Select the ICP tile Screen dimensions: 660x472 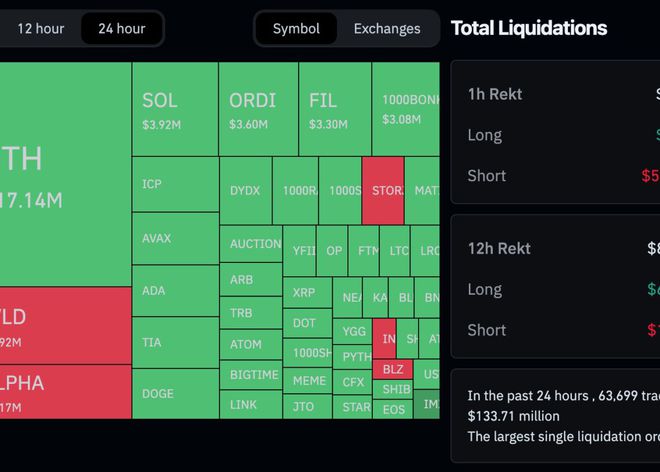(x=176, y=184)
